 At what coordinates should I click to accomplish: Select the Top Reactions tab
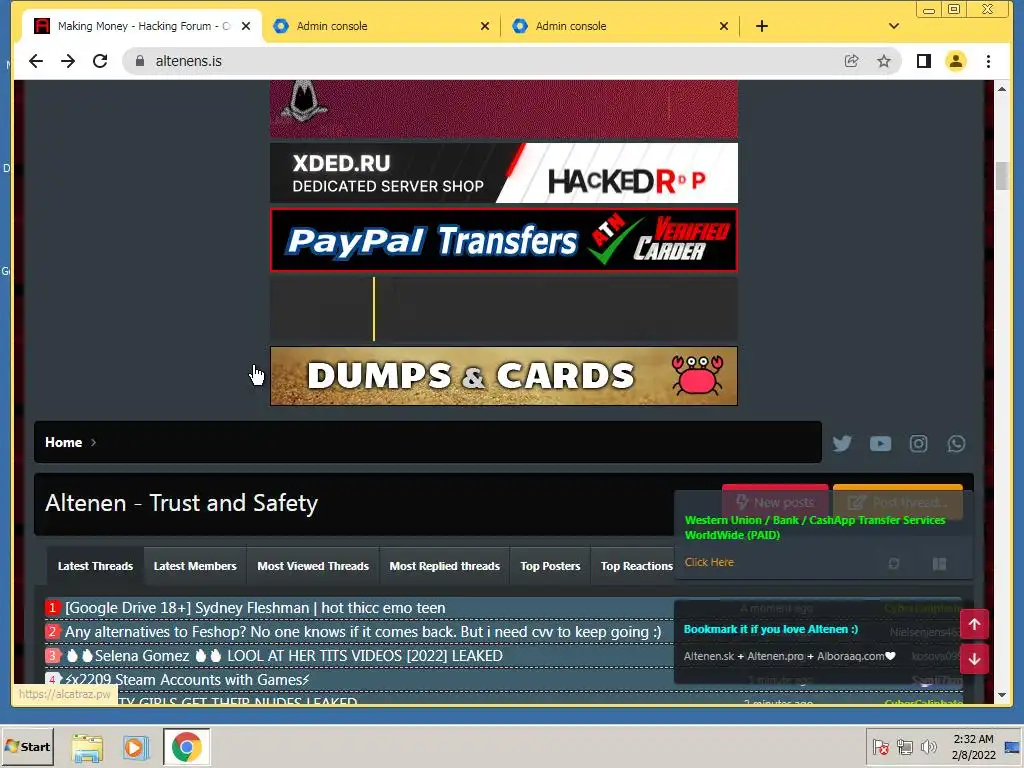click(636, 566)
